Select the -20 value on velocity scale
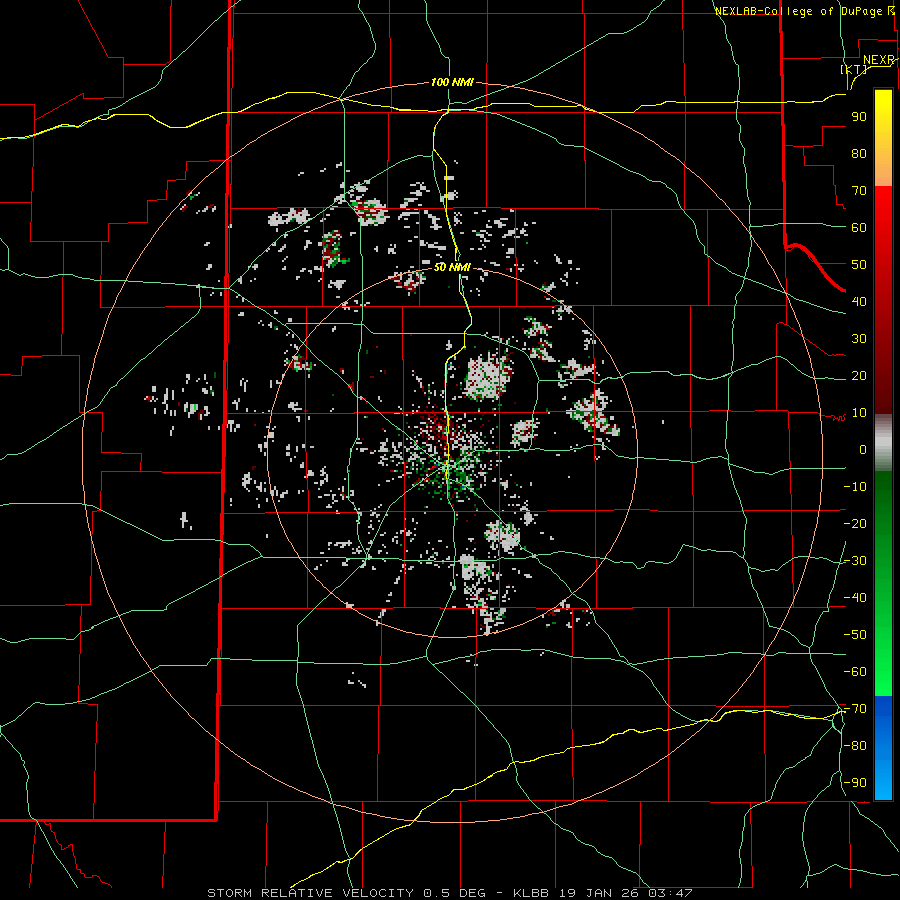This screenshot has height=900, width=900. click(x=855, y=523)
